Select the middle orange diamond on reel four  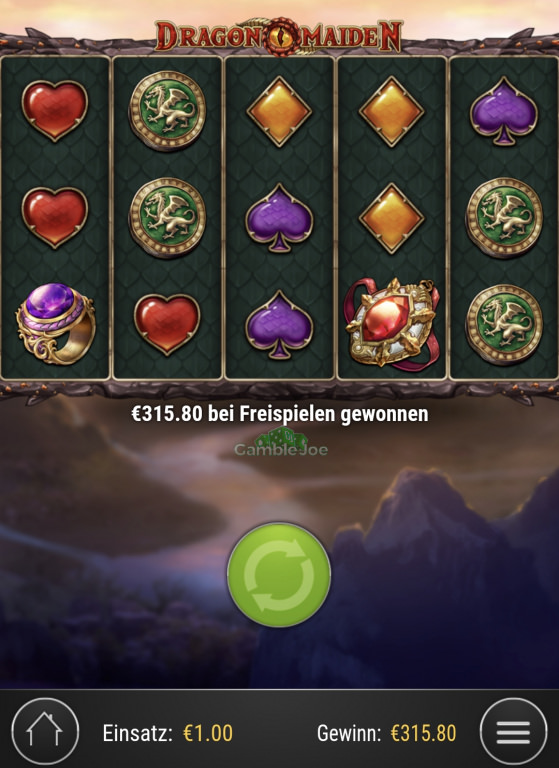(391, 218)
